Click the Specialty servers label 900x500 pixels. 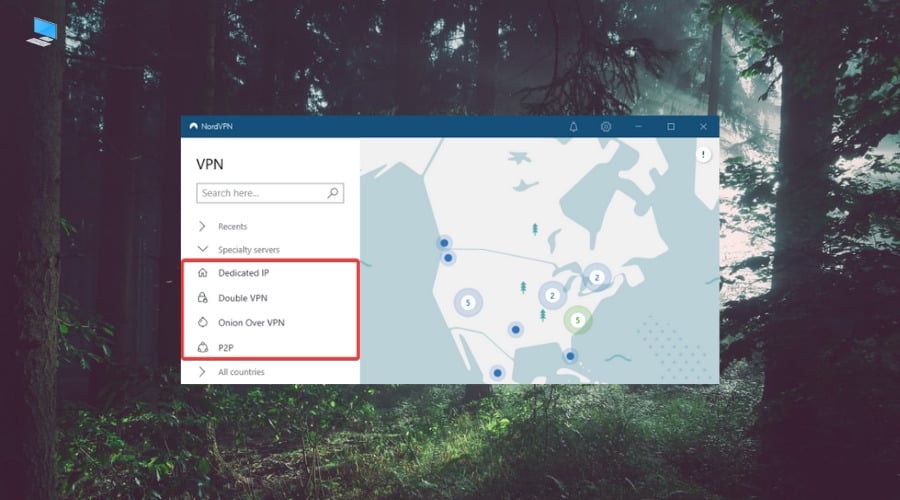(249, 250)
